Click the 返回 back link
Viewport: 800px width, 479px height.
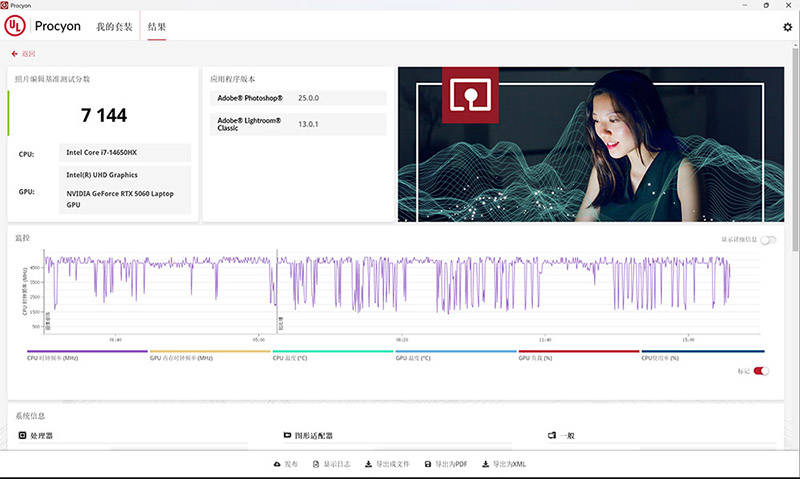point(28,54)
